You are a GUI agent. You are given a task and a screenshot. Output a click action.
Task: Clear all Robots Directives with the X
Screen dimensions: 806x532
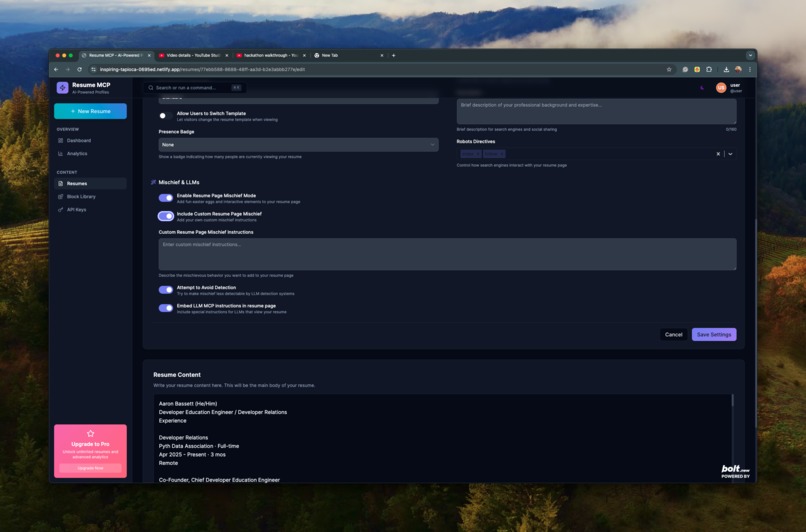click(718, 154)
